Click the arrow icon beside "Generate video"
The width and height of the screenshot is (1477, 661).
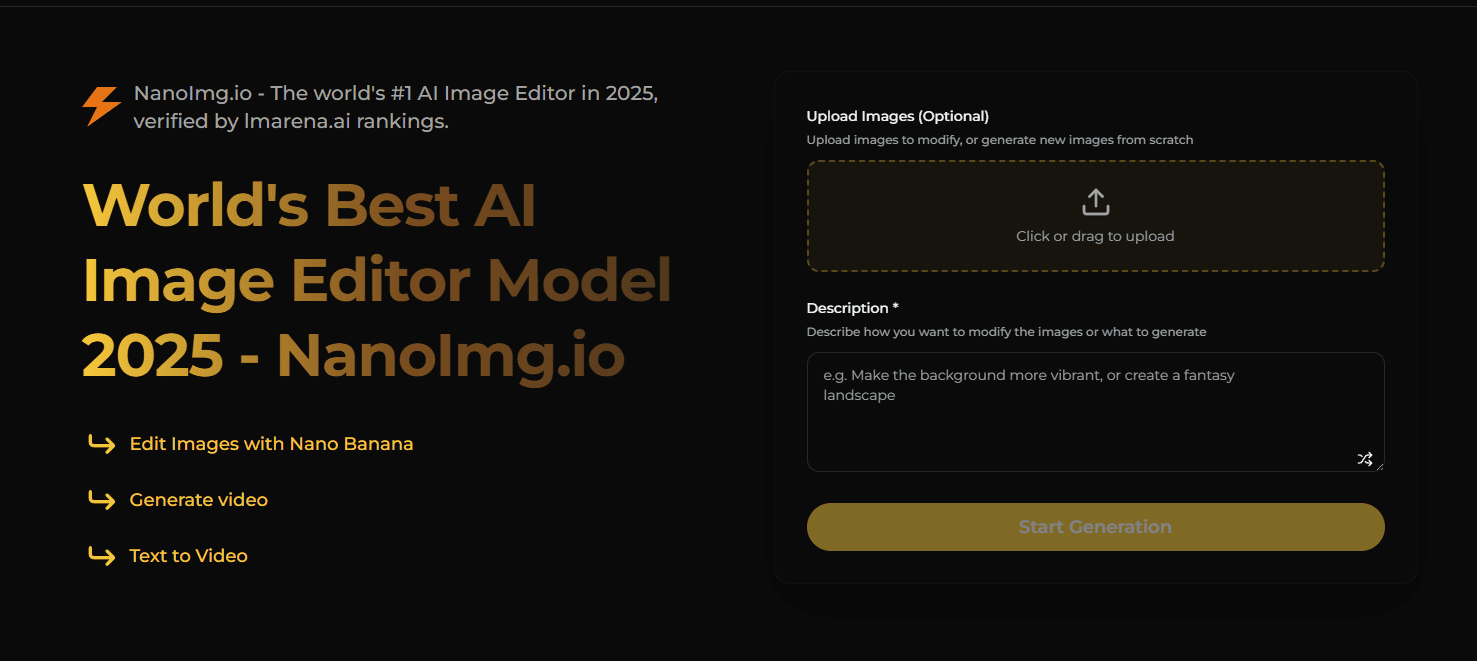103,500
